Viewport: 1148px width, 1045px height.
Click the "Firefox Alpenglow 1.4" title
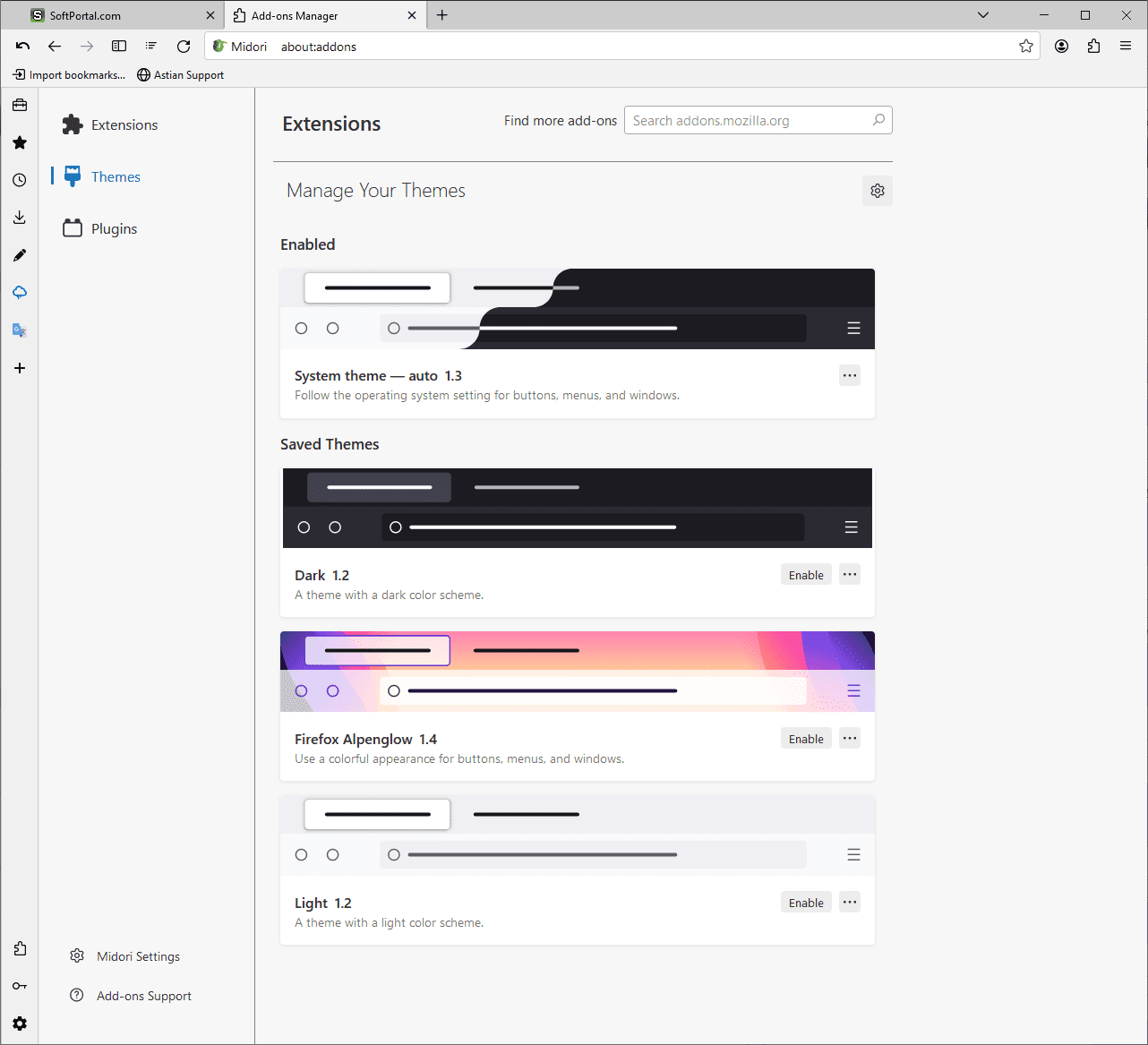click(x=365, y=739)
